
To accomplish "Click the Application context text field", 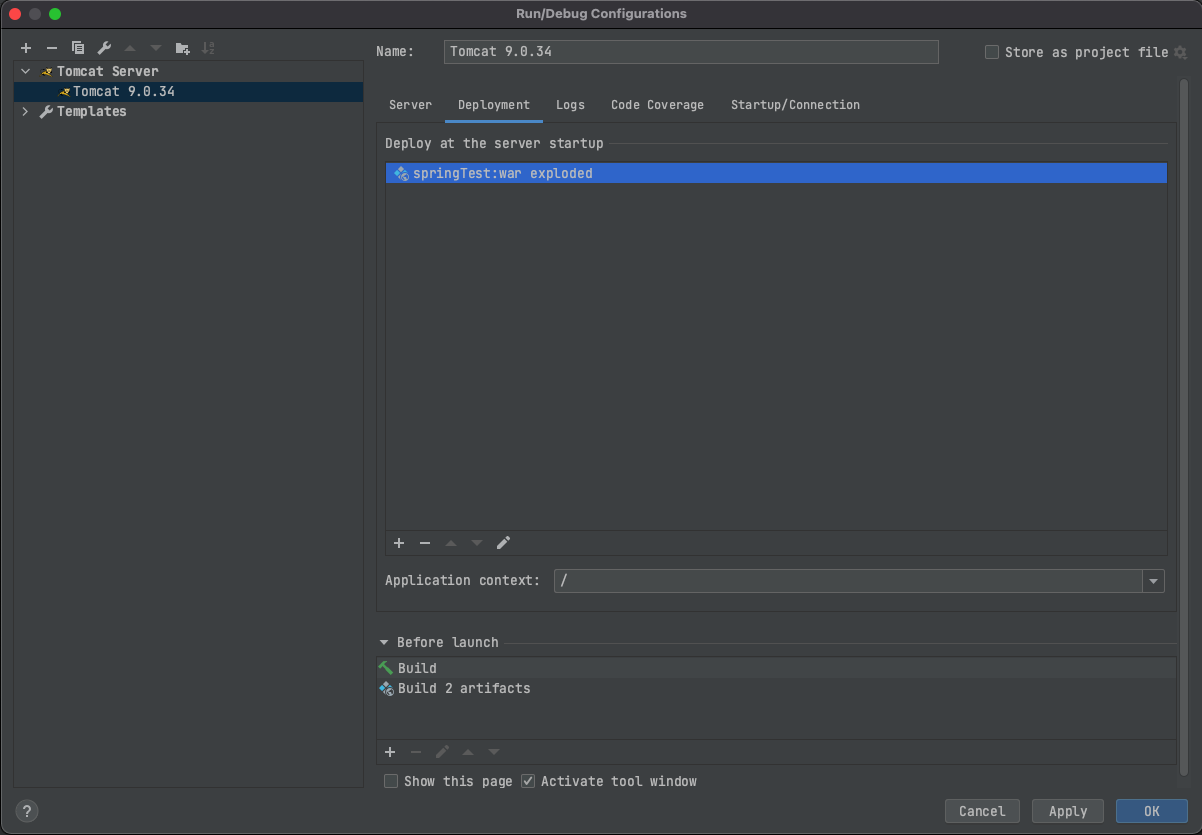I will (x=849, y=581).
